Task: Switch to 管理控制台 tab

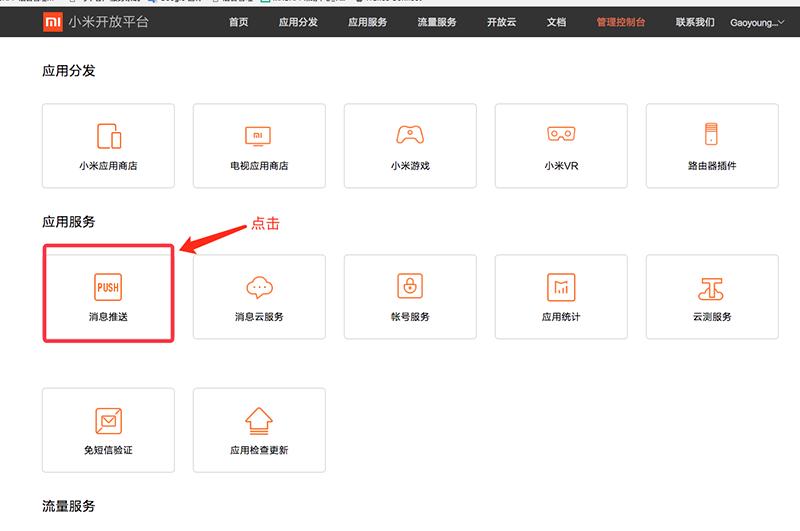Action: (620, 22)
